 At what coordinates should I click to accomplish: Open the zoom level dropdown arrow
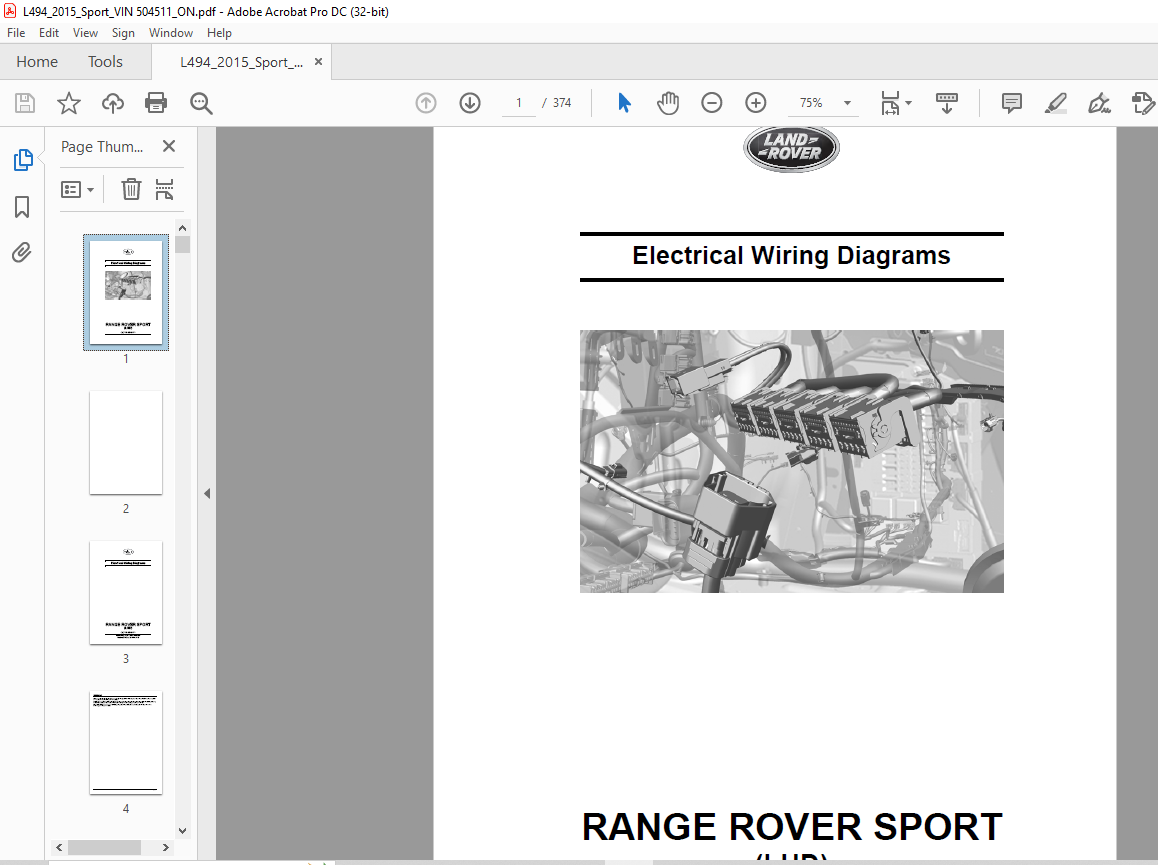pyautogui.click(x=847, y=103)
